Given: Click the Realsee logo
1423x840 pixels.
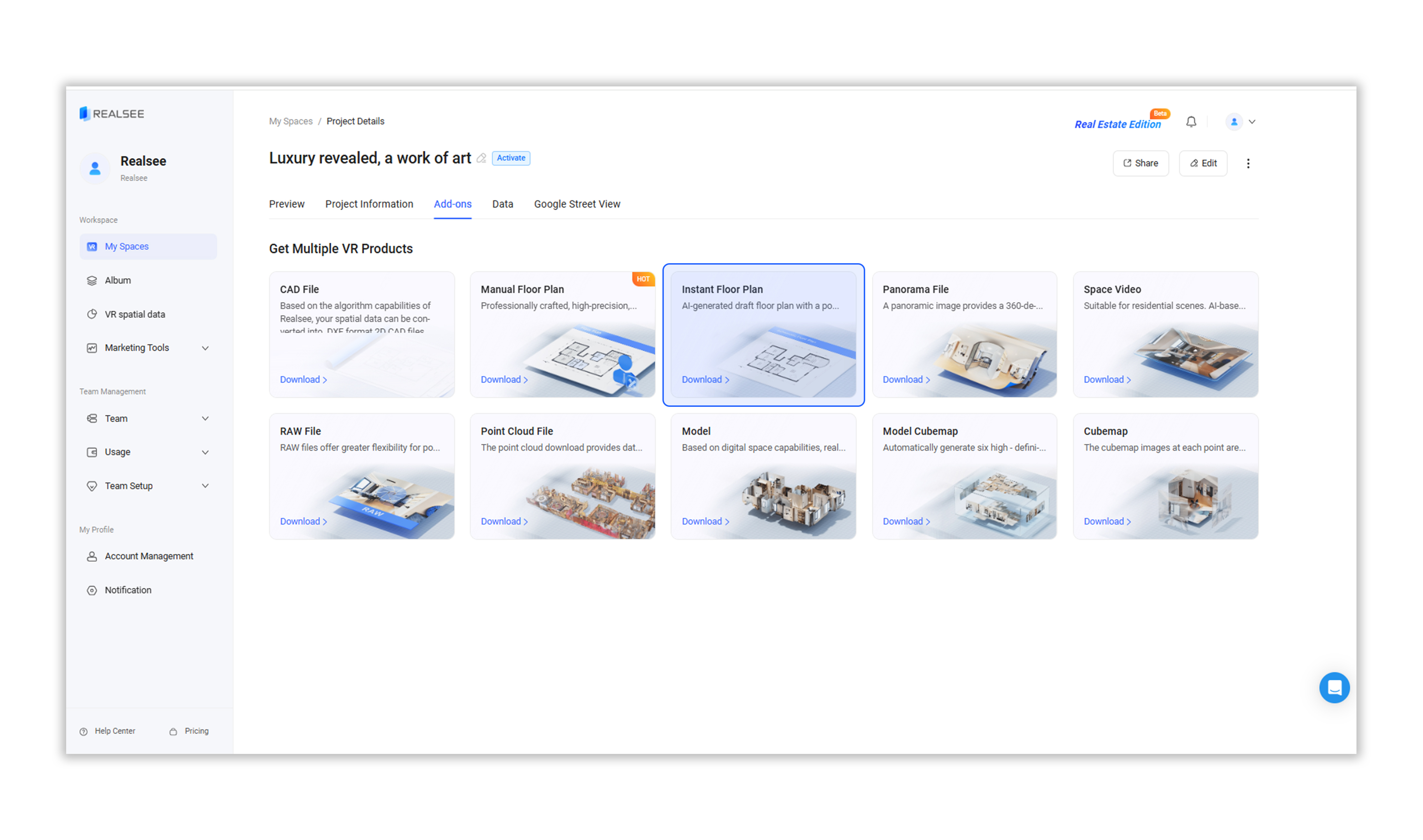Looking at the screenshot, I should (112, 114).
